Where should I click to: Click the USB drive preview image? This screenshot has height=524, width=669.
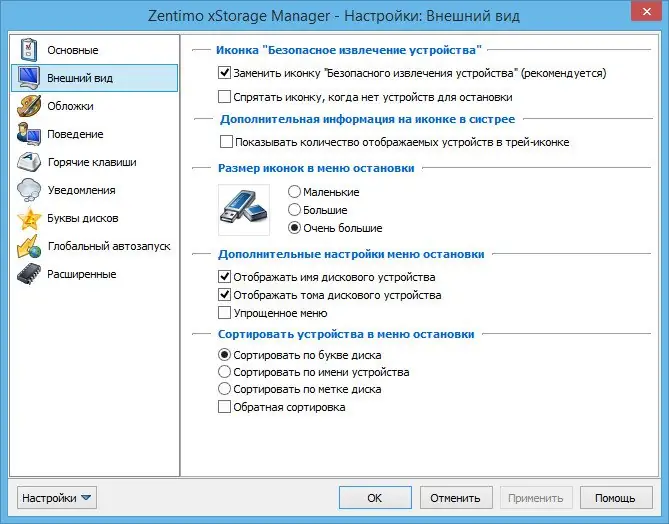click(x=244, y=209)
